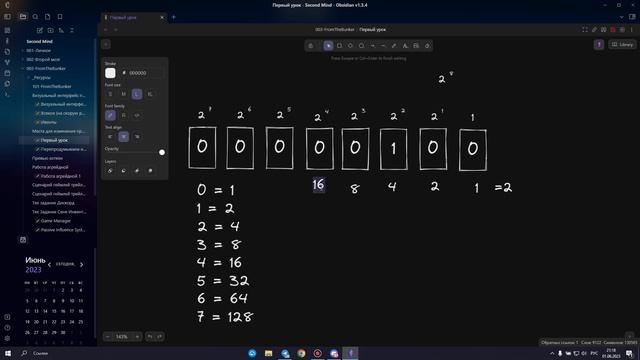Open Obsidian settings gear icon
The width and height of the screenshot is (640, 360).
7,338
